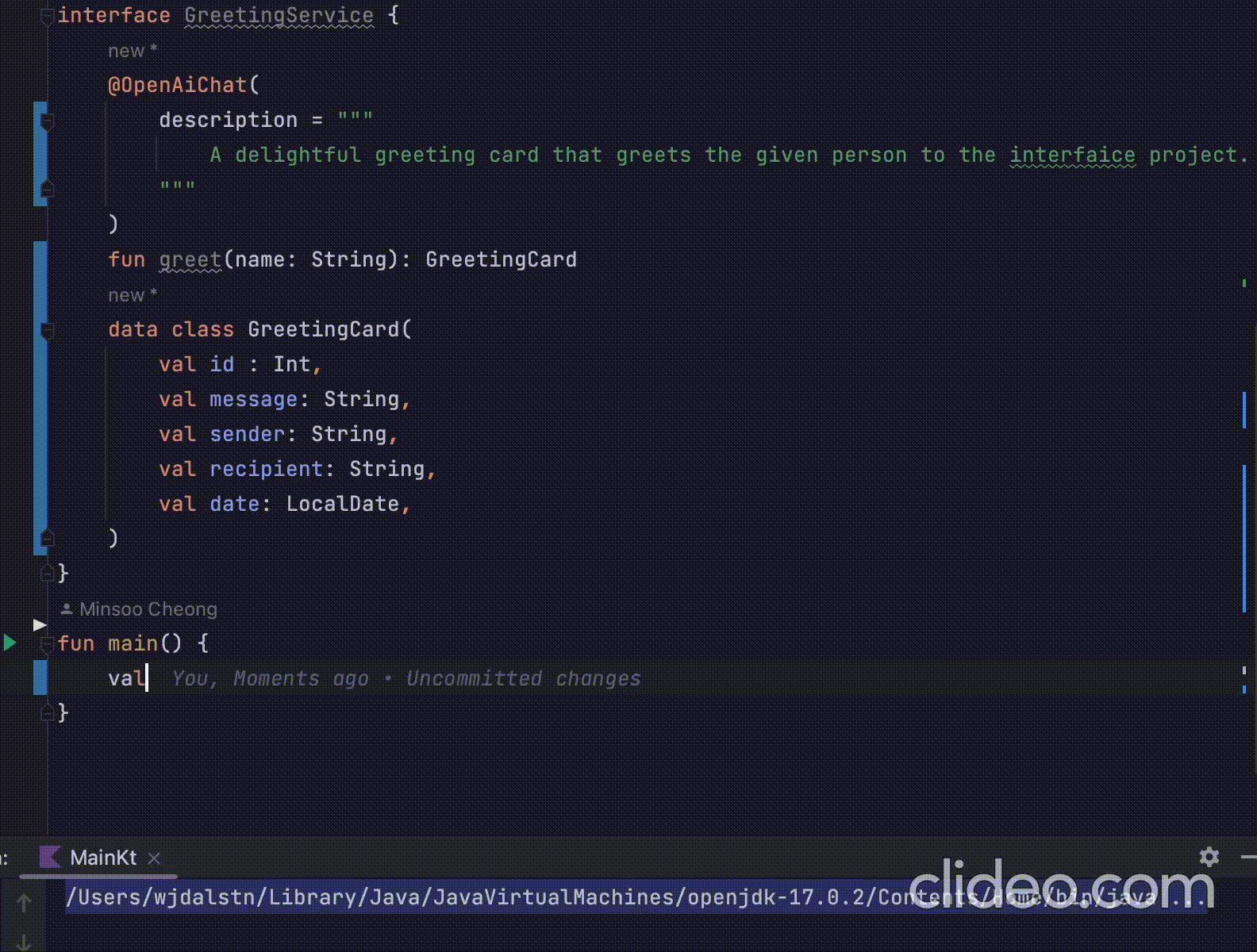The image size is (1257, 952).
Task: Click the author icon beside Minsoo Cheong
Action: (x=67, y=609)
